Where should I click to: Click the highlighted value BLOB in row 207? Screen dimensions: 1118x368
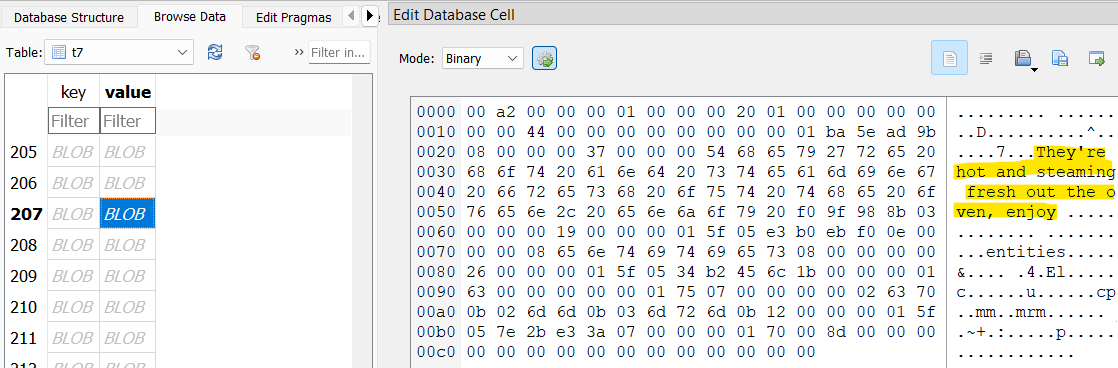tap(128, 213)
